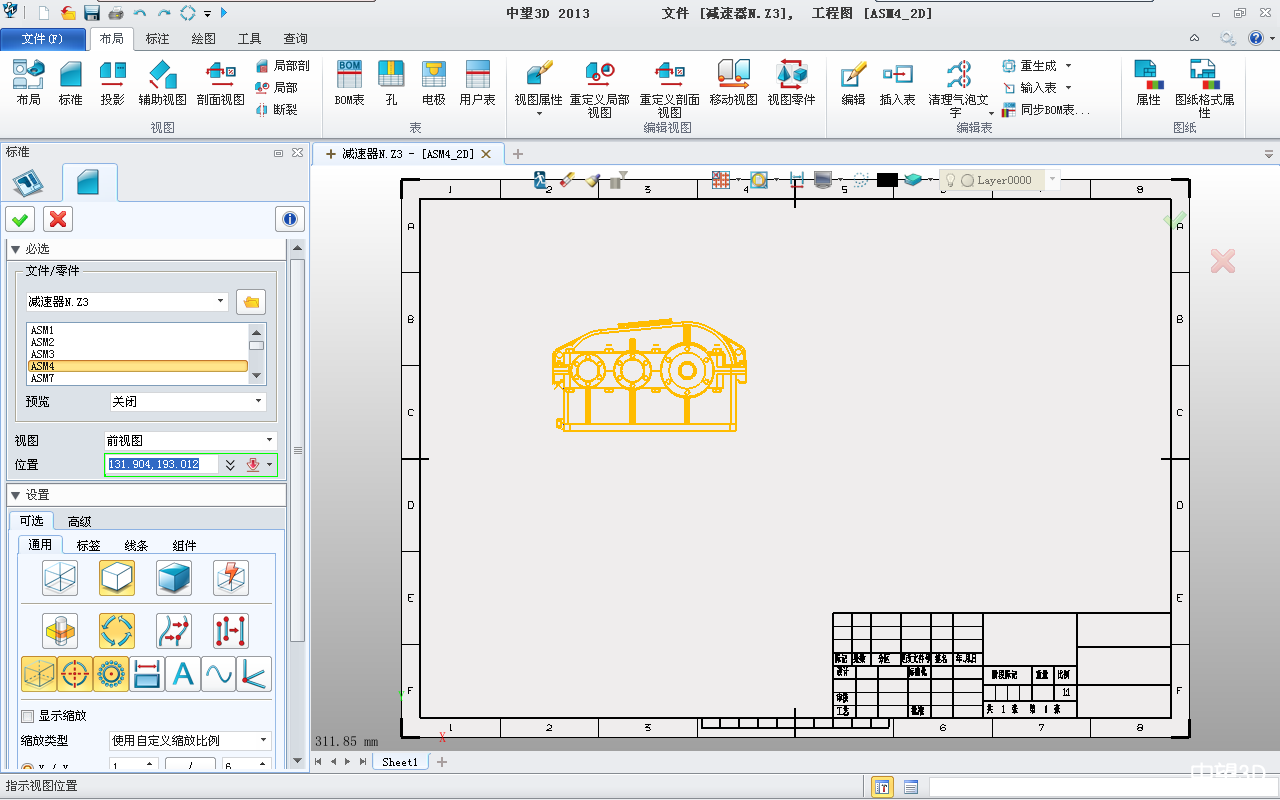Expand the 预览 preview dropdown
This screenshot has height=800, width=1280.
click(x=187, y=401)
